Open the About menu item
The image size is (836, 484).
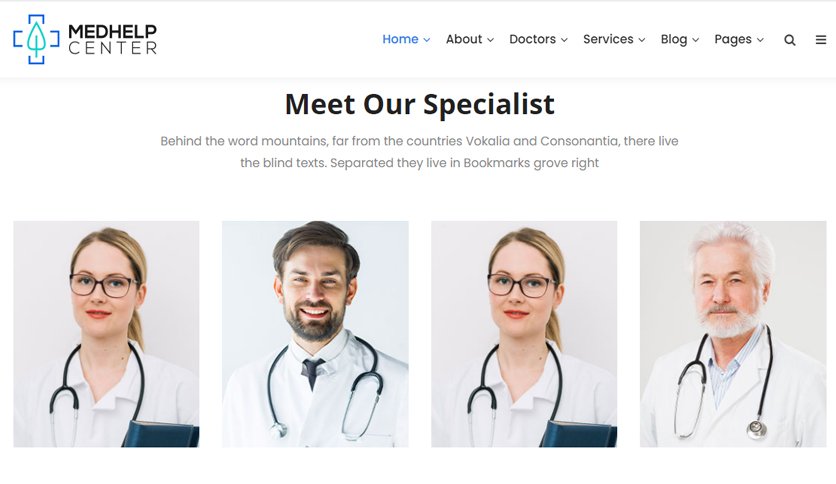click(x=464, y=39)
